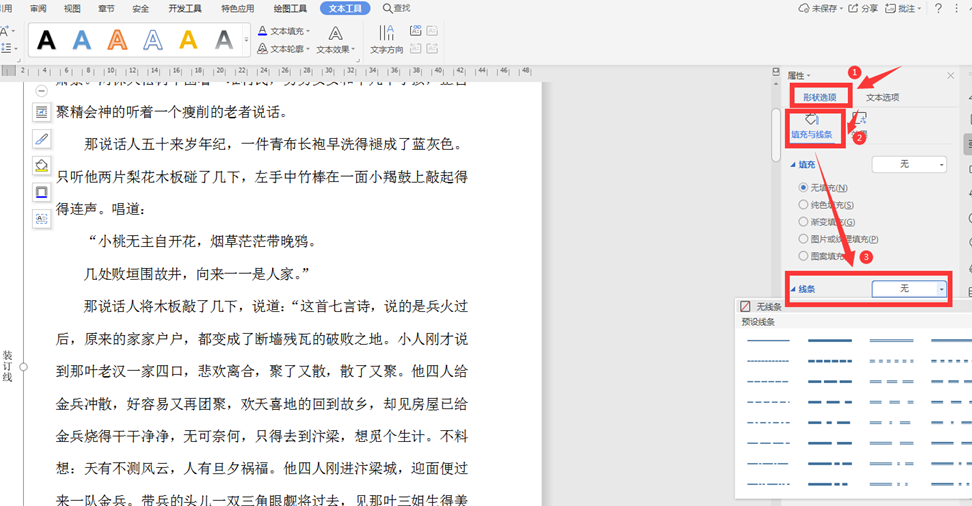Open the 章节 chapter tab

click(106, 8)
